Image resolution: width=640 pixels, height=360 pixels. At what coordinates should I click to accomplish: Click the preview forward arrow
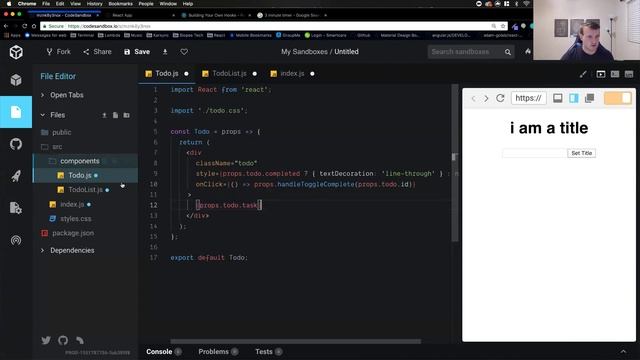click(x=486, y=98)
